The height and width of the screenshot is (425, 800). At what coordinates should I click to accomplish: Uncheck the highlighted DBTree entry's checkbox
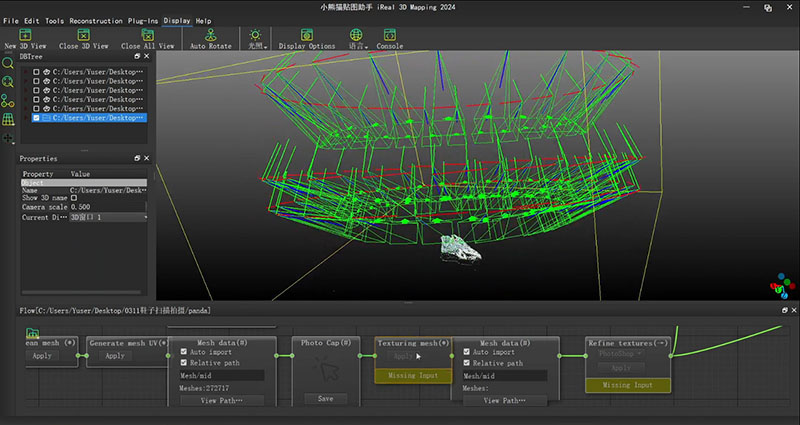click(x=36, y=118)
